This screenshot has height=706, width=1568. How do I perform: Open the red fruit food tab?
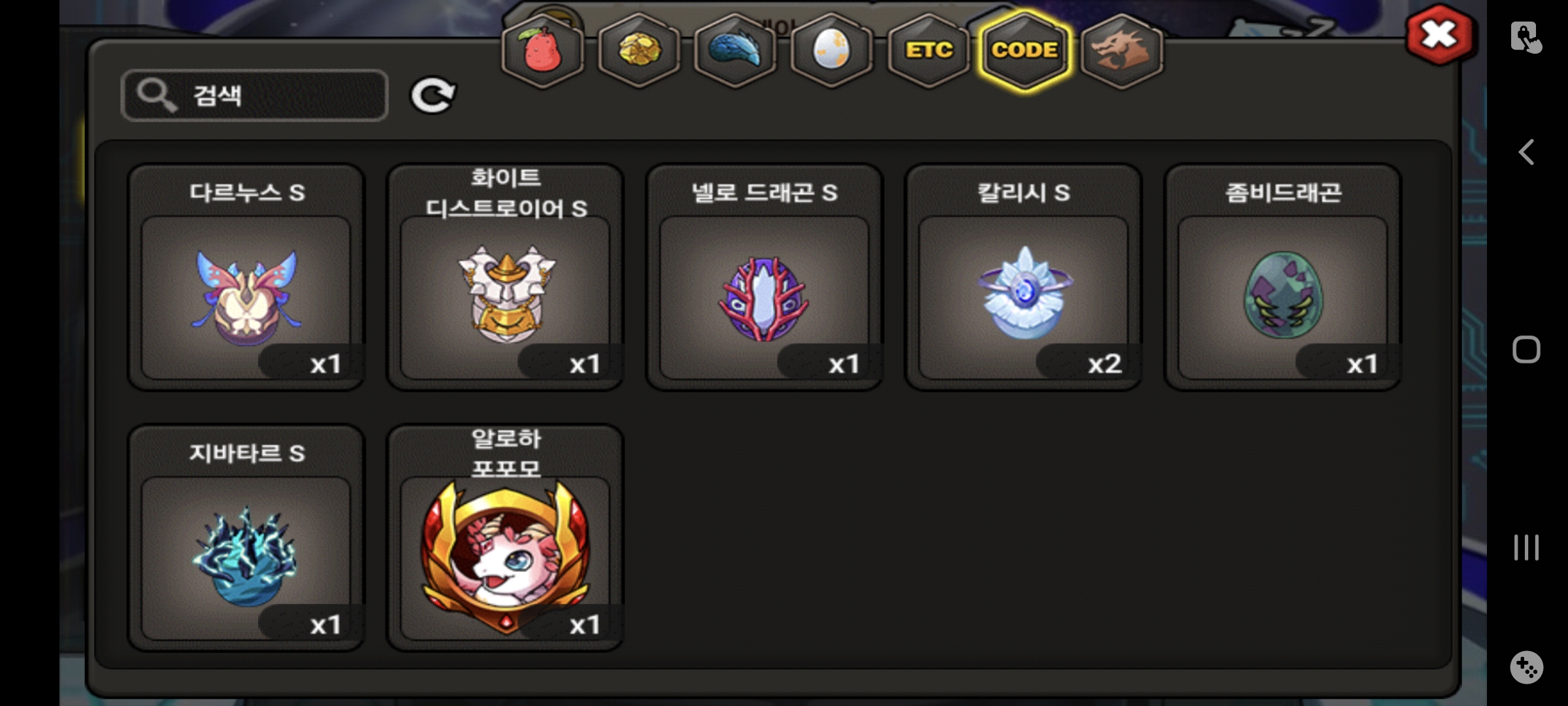pyautogui.click(x=542, y=51)
